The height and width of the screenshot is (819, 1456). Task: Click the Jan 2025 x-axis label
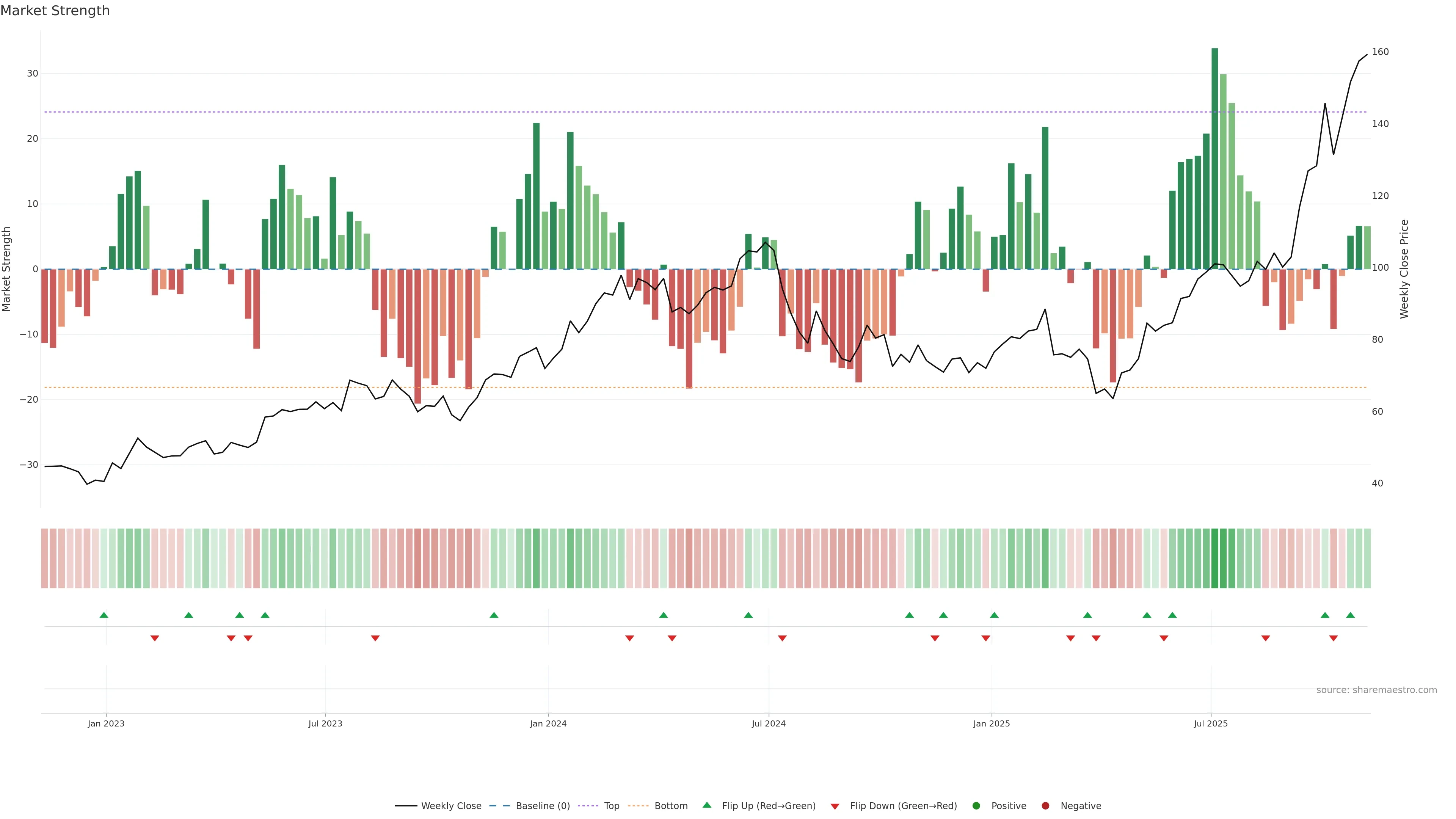tap(992, 723)
